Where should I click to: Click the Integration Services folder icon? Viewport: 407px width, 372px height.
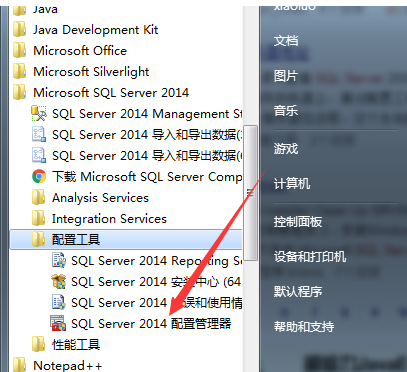click(x=38, y=218)
